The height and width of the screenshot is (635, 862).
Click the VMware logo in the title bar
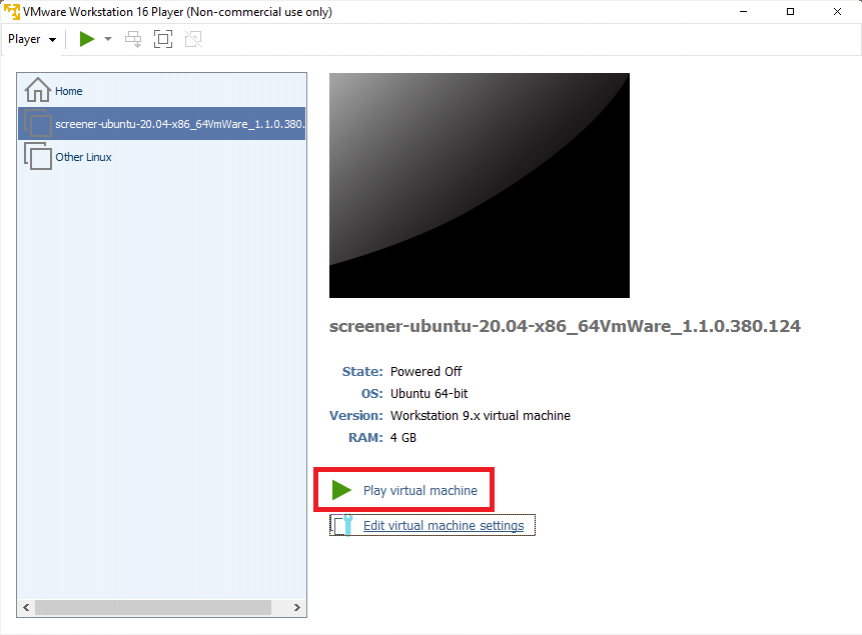click(12, 12)
